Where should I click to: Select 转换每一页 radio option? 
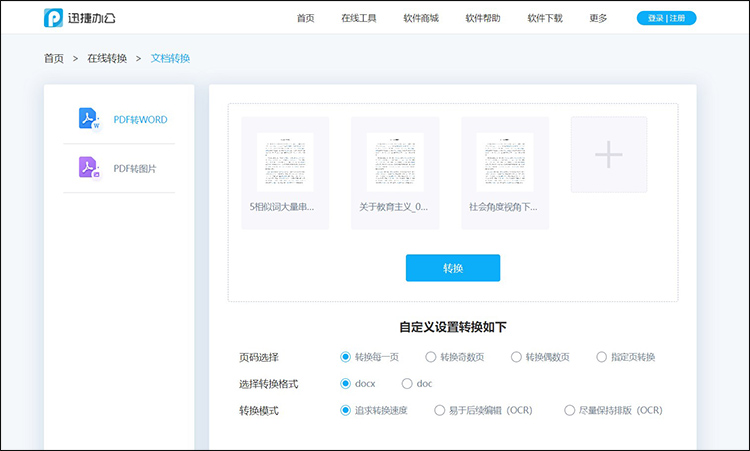coord(346,357)
